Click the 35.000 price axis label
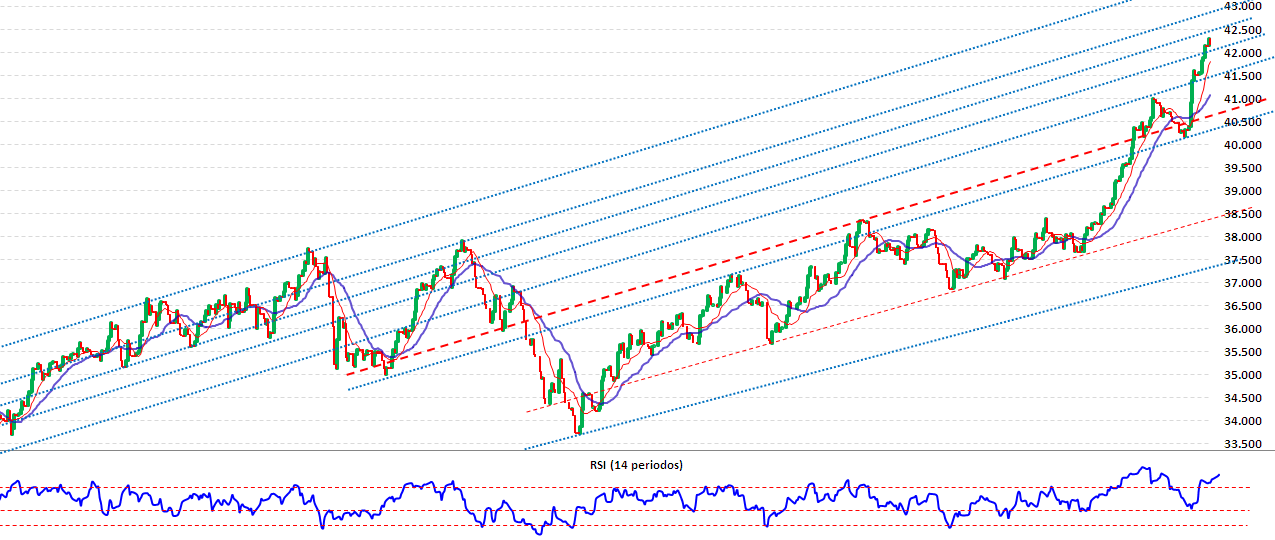The width and height of the screenshot is (1275, 540). 1245,375
